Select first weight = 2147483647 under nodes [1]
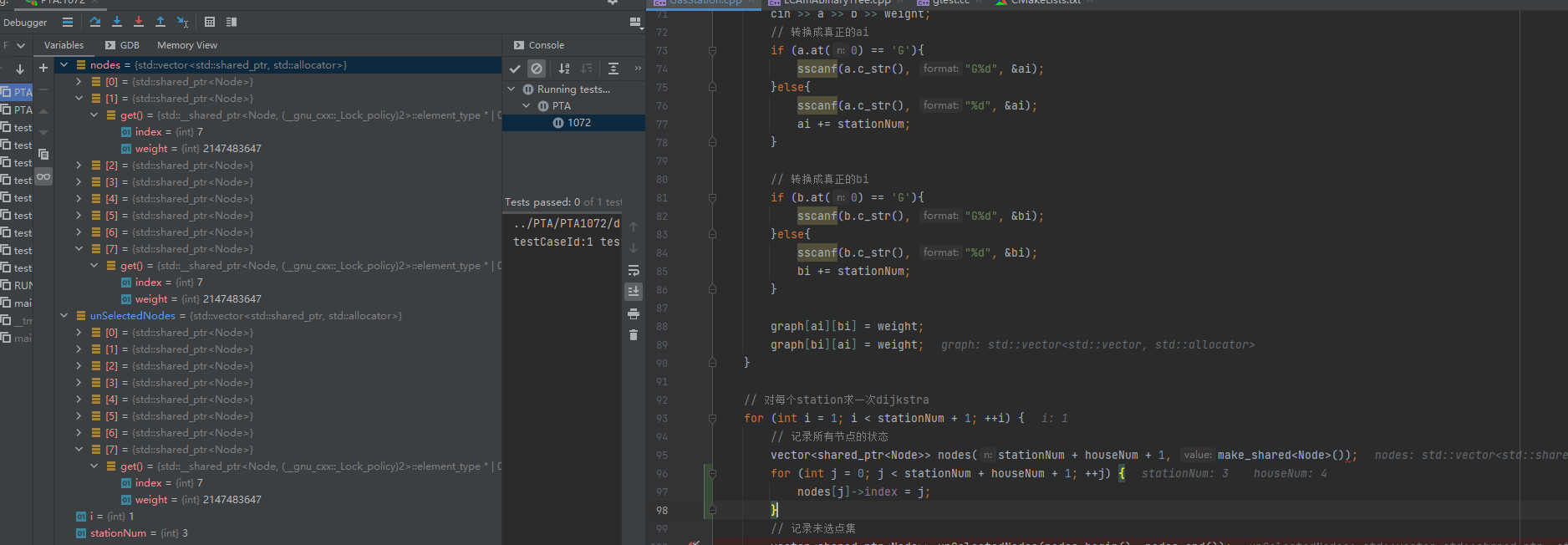The height and width of the screenshot is (545, 1568). 277,148
